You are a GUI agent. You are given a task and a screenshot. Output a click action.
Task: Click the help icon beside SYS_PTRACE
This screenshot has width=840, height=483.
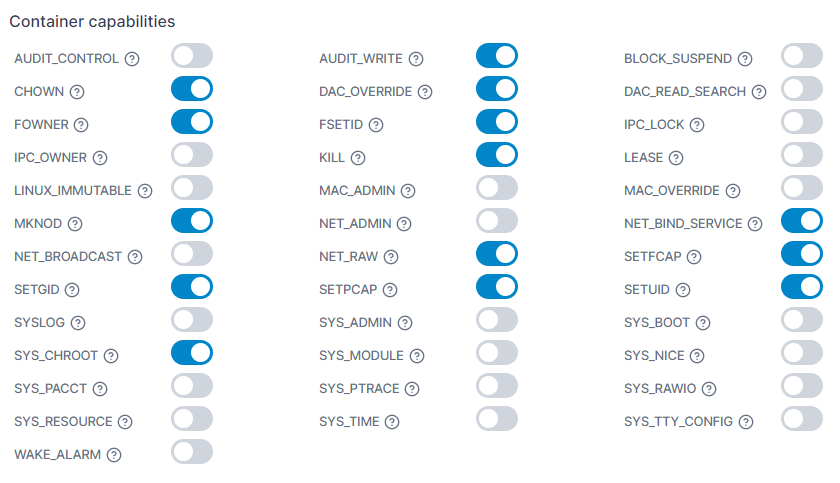412,389
